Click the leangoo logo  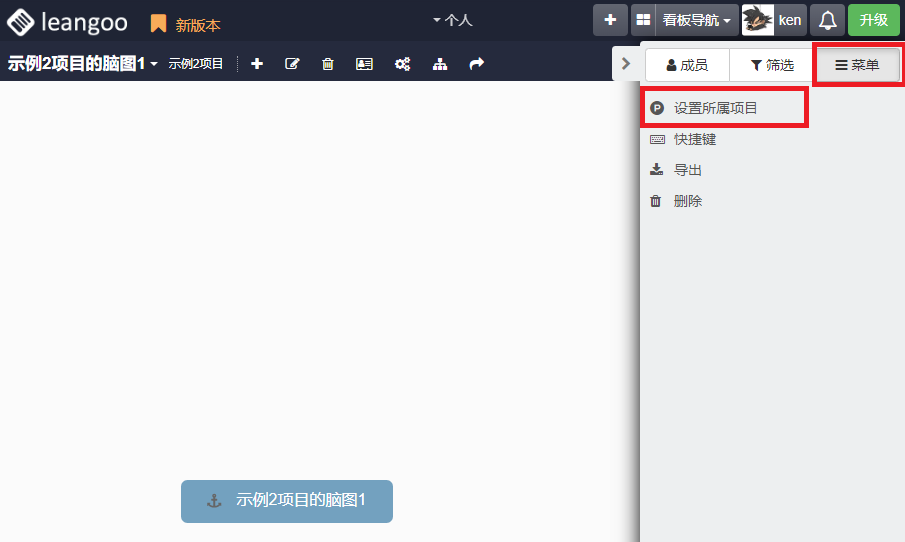67,22
